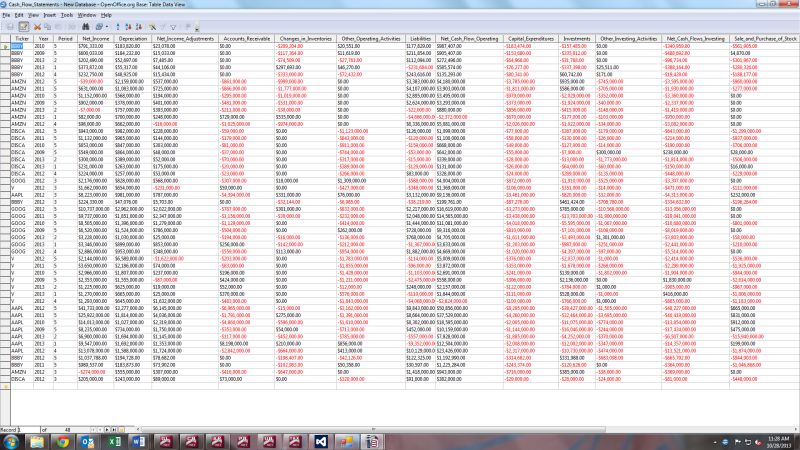Open the Refresh dropdown arrow

coord(107,27)
